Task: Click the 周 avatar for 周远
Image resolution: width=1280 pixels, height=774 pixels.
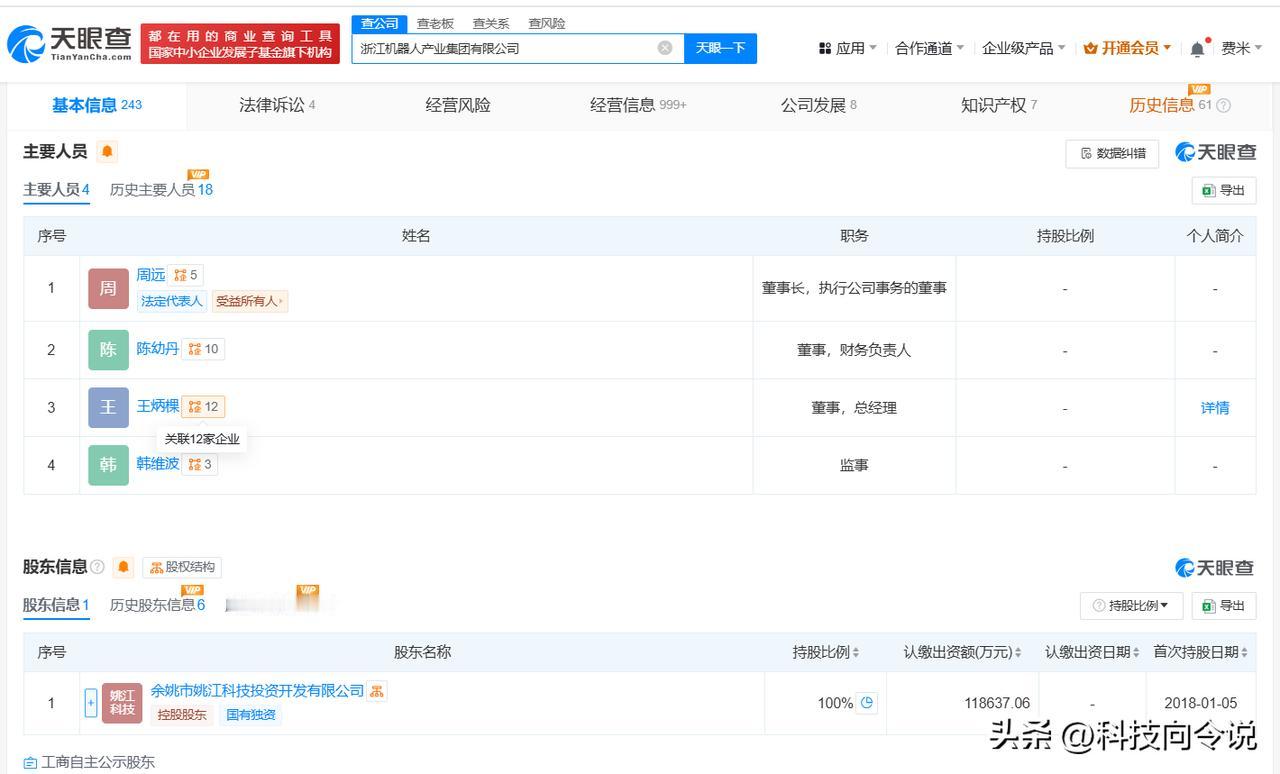Action: [x=108, y=288]
